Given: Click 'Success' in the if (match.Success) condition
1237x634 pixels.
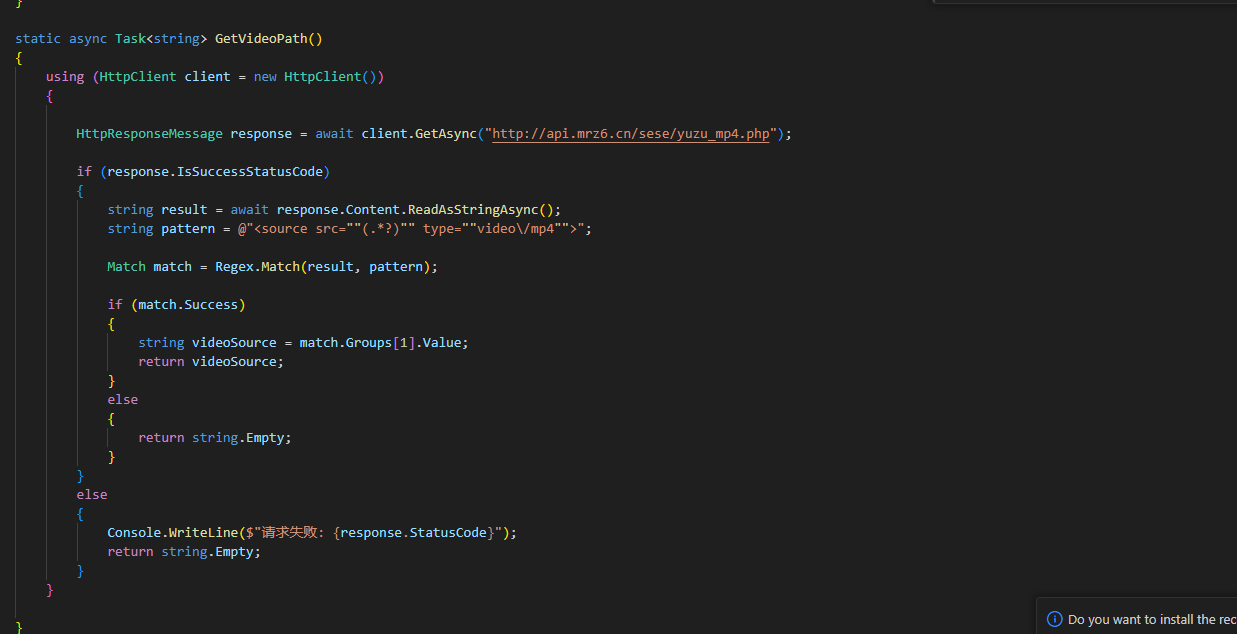Looking at the screenshot, I should [211, 304].
